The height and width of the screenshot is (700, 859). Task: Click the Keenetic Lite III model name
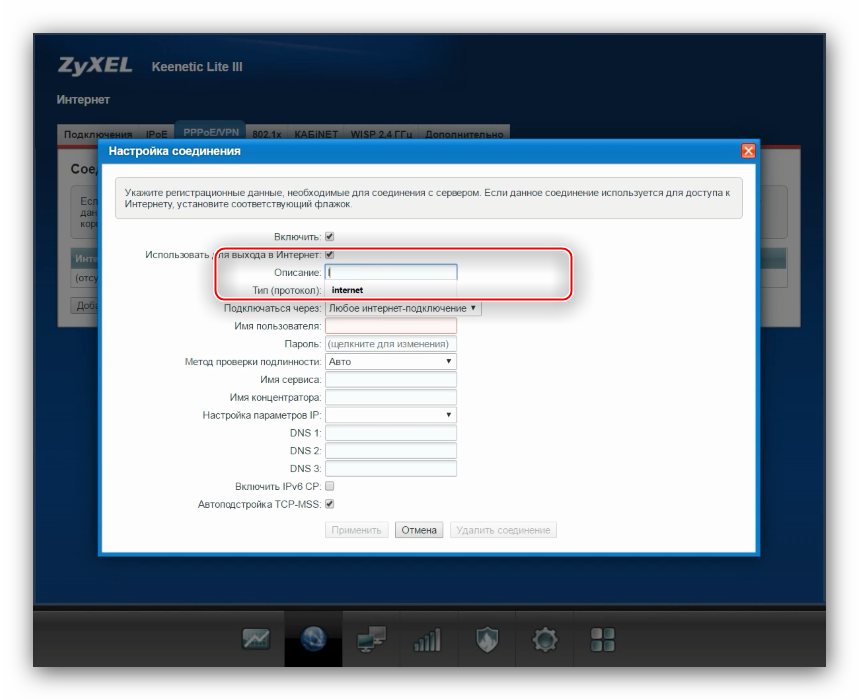(197, 67)
